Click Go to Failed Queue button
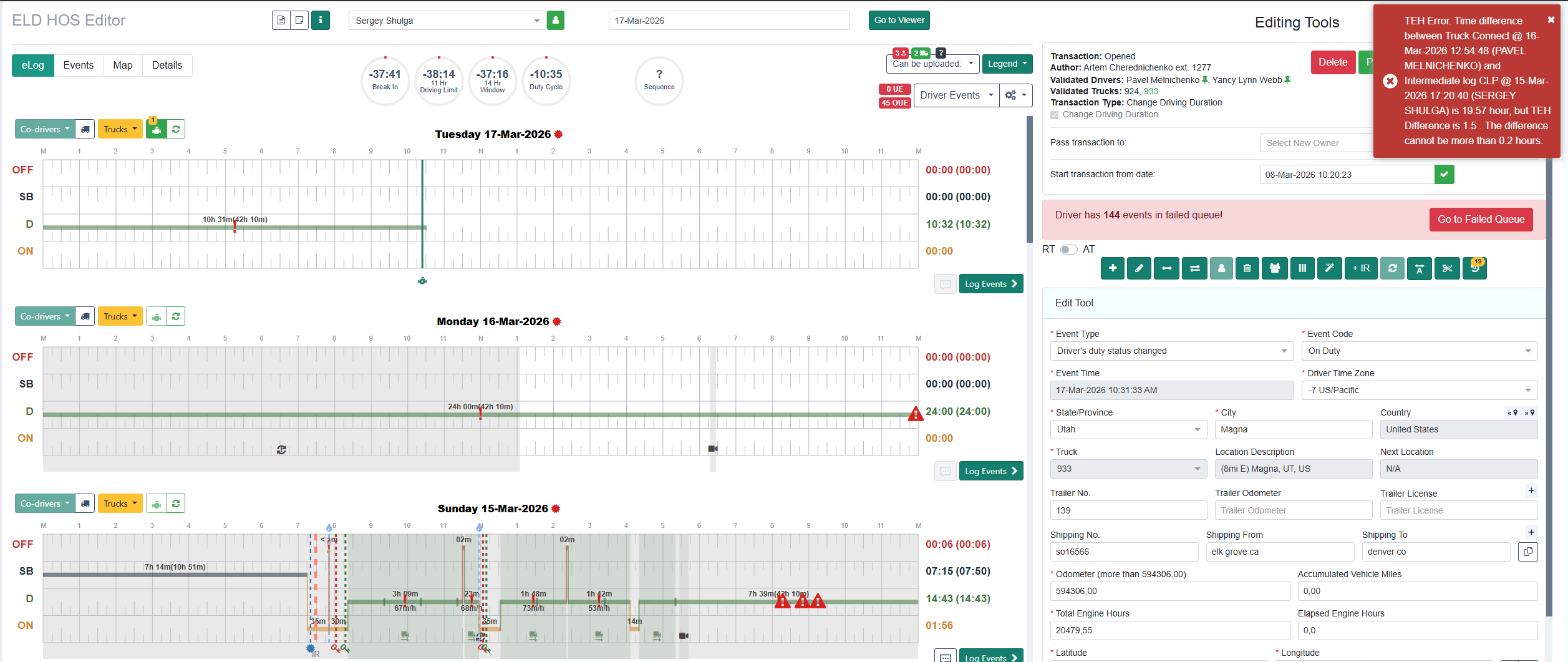This screenshot has width=1568, height=662. point(1481,220)
